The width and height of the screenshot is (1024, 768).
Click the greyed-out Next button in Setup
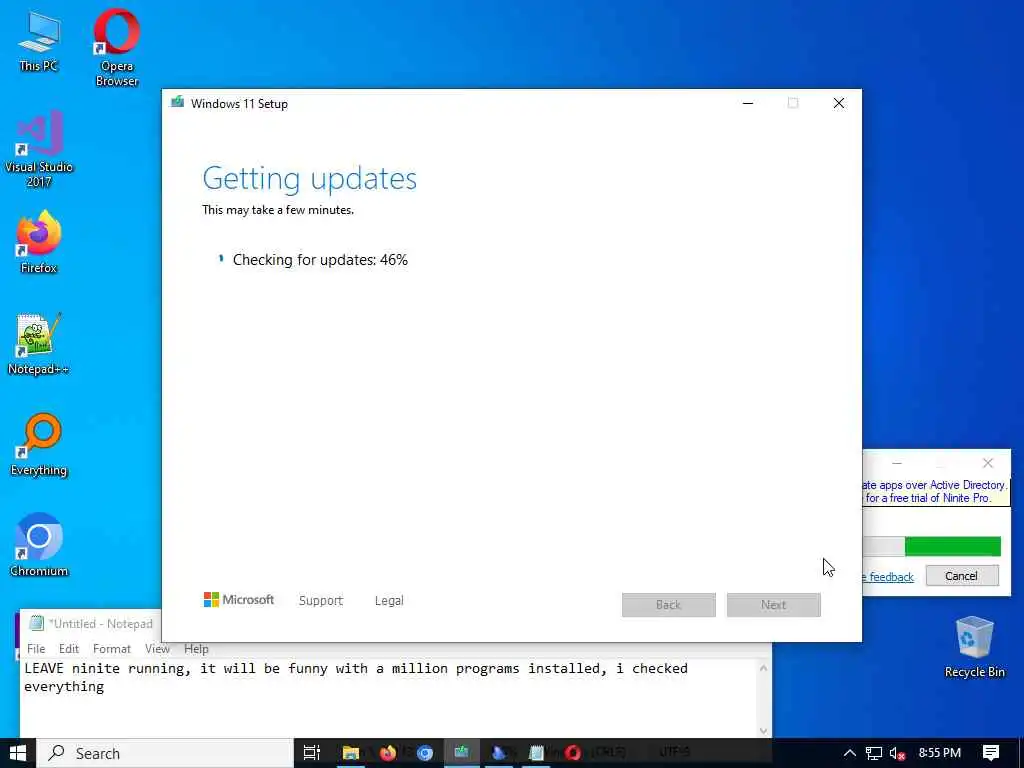(774, 605)
